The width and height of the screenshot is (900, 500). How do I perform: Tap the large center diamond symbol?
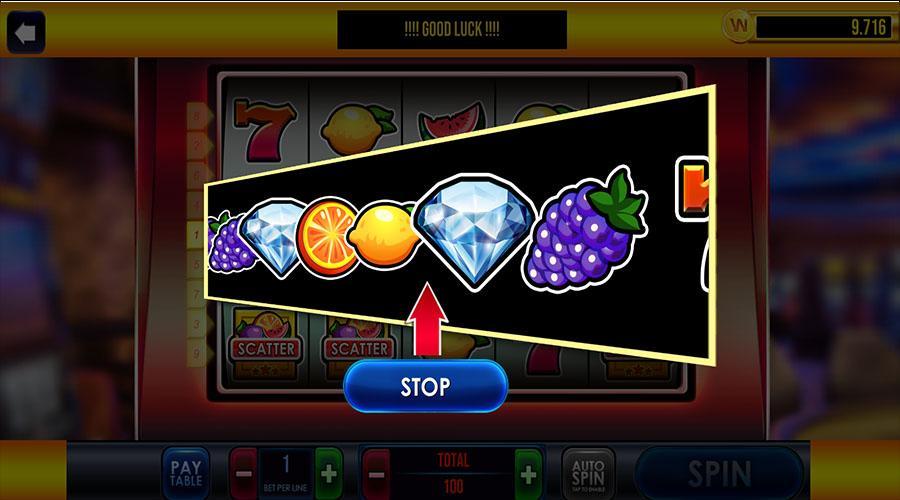tap(475, 231)
